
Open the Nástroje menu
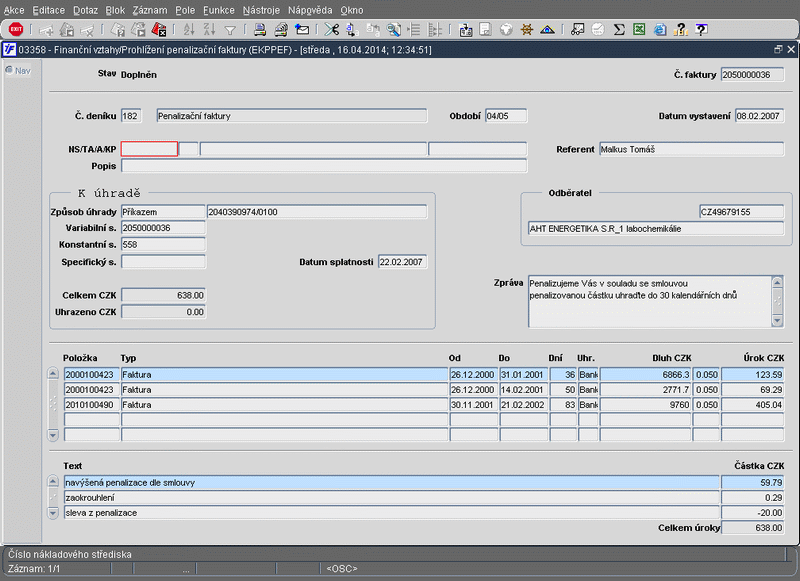coord(261,9)
